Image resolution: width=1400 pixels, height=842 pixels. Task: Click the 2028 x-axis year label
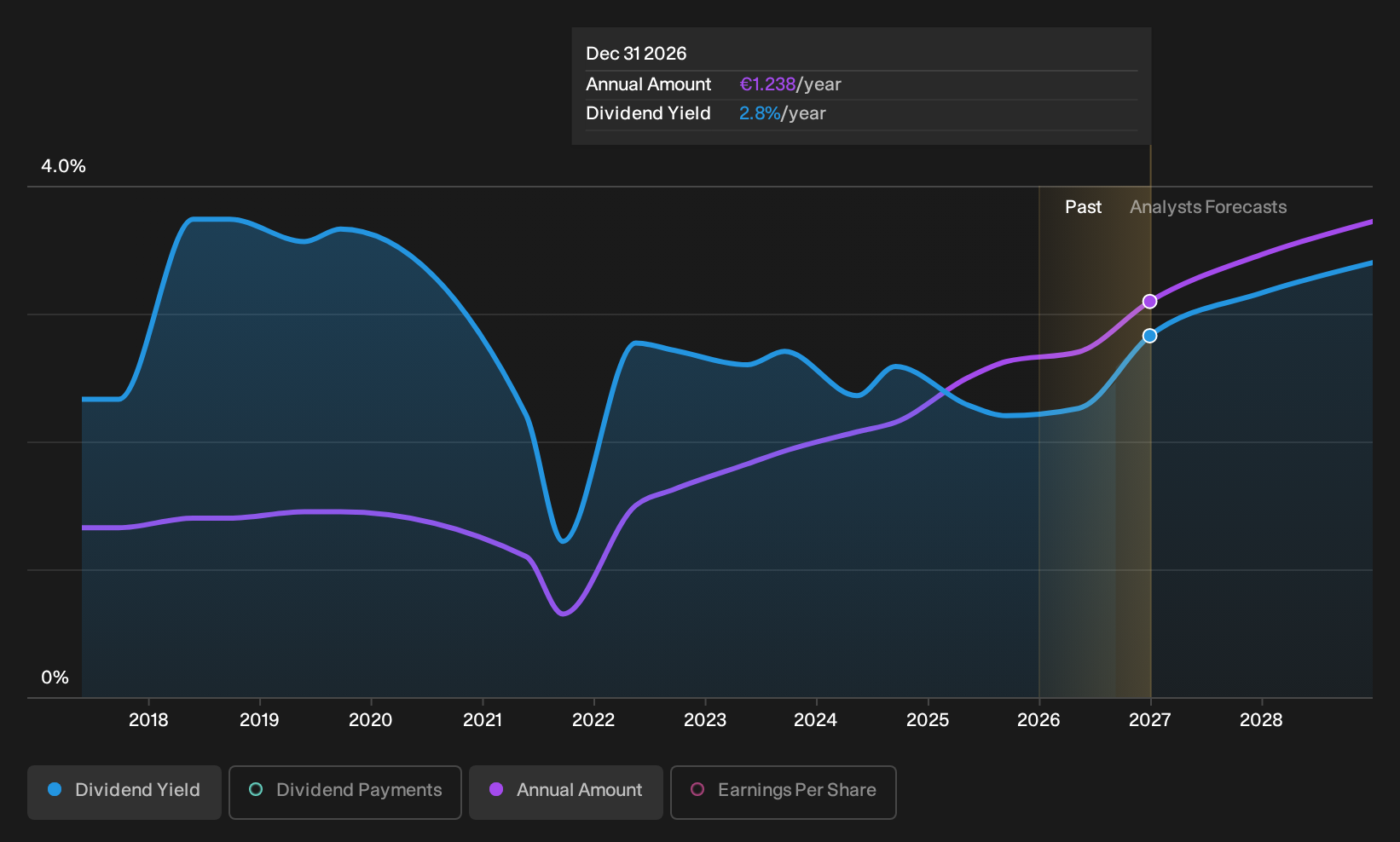pos(1261,720)
